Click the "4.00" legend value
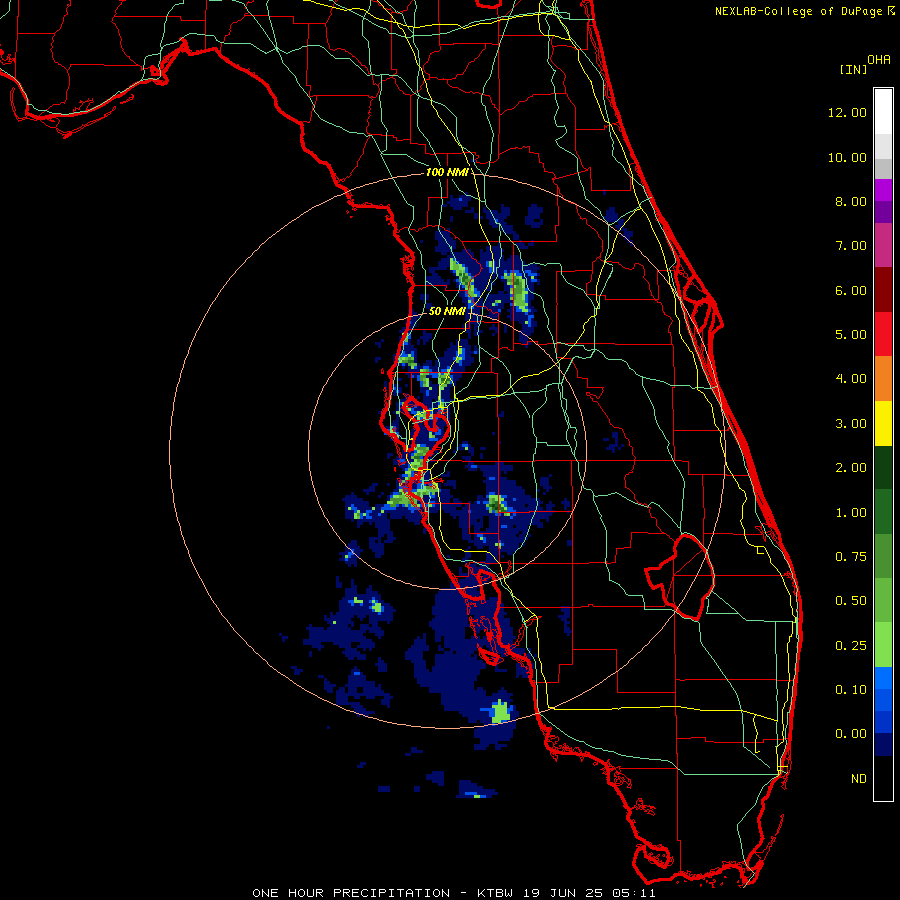Image resolution: width=900 pixels, height=900 pixels. (x=851, y=379)
